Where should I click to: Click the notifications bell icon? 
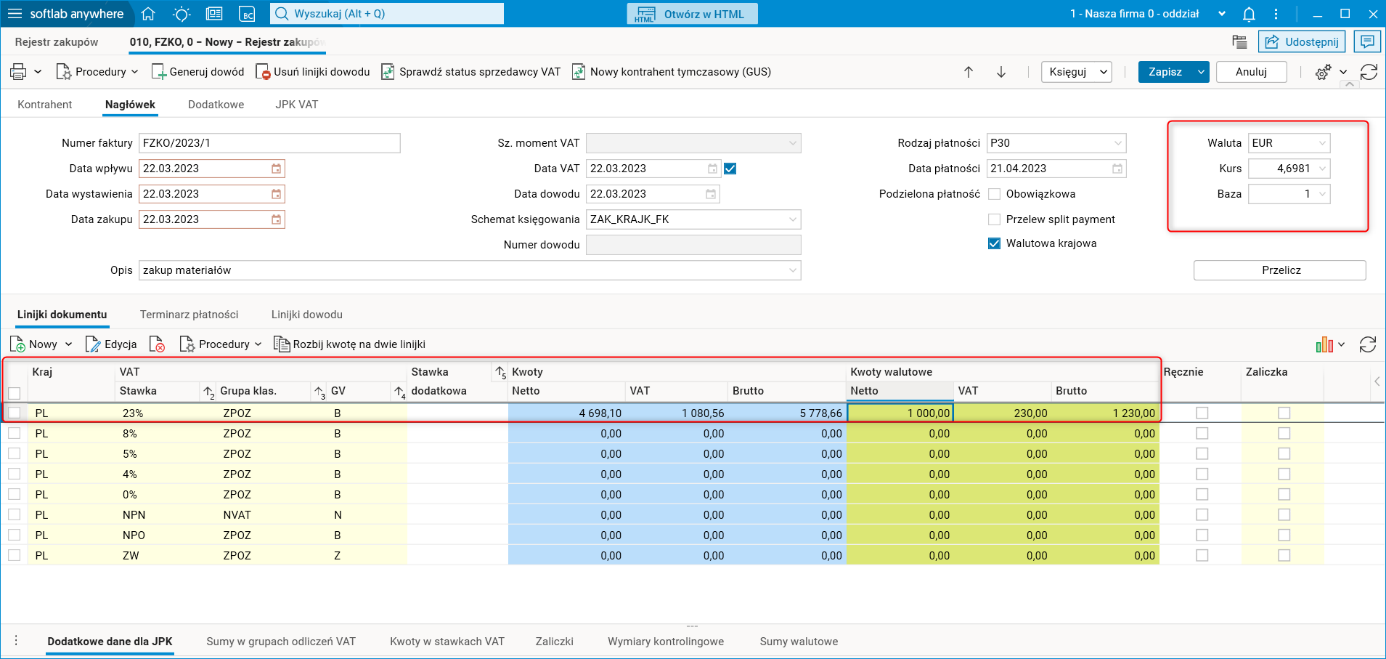(x=1248, y=14)
